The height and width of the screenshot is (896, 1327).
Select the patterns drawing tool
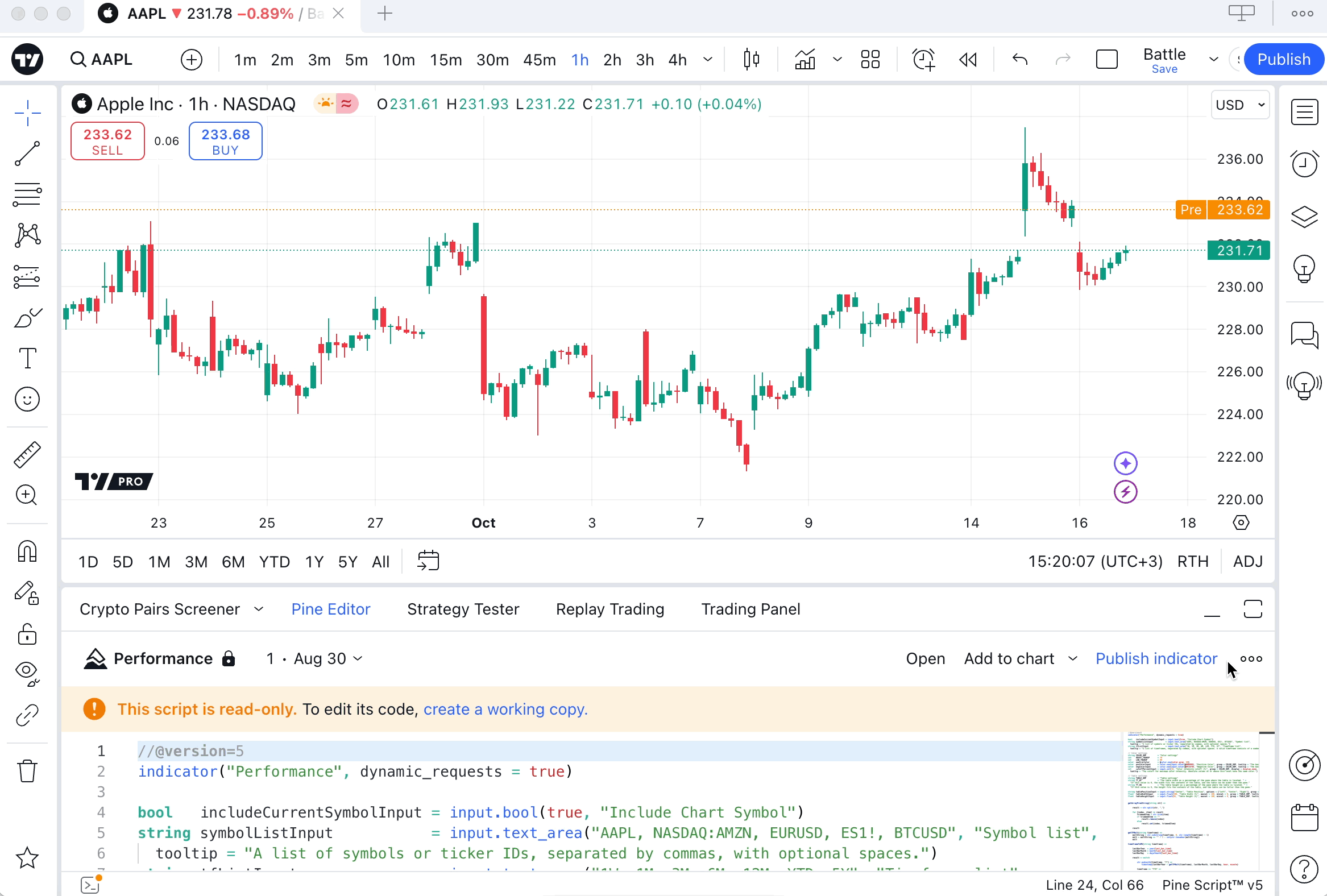(x=27, y=235)
